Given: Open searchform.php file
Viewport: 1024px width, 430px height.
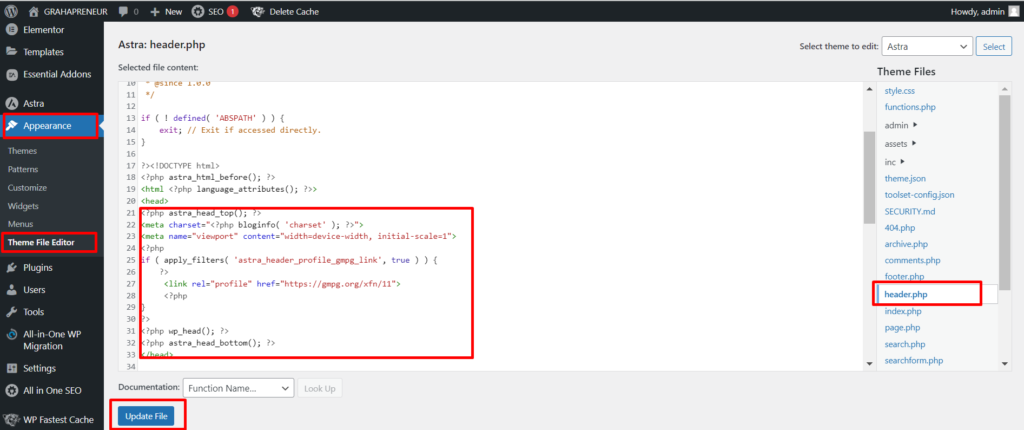Looking at the screenshot, I should click(x=914, y=360).
